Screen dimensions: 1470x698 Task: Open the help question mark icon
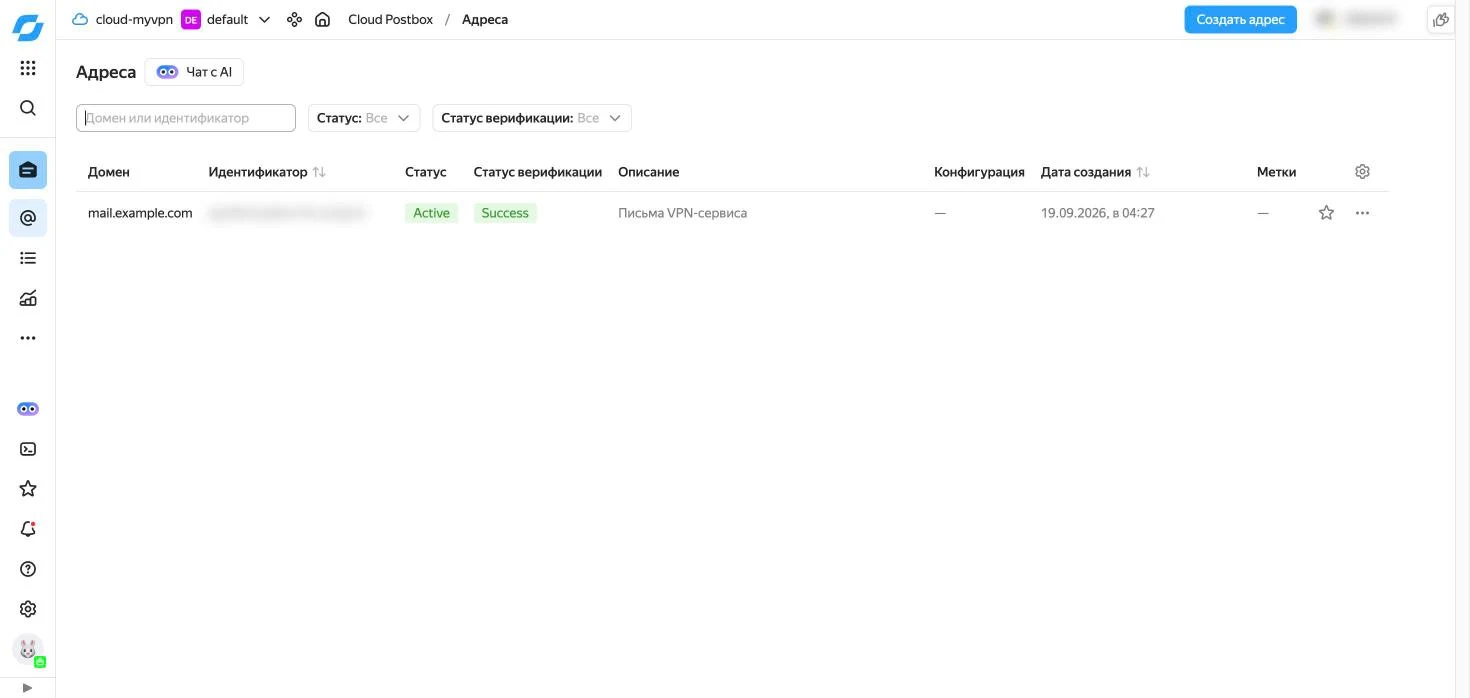click(28, 569)
